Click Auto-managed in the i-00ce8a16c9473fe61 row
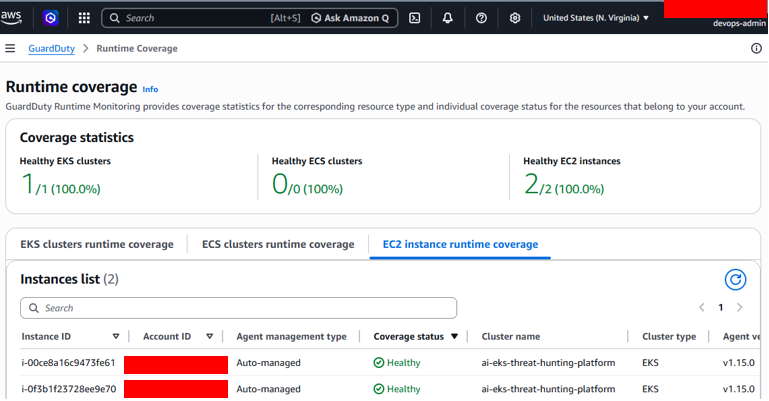This screenshot has width=769, height=401. pos(268,363)
